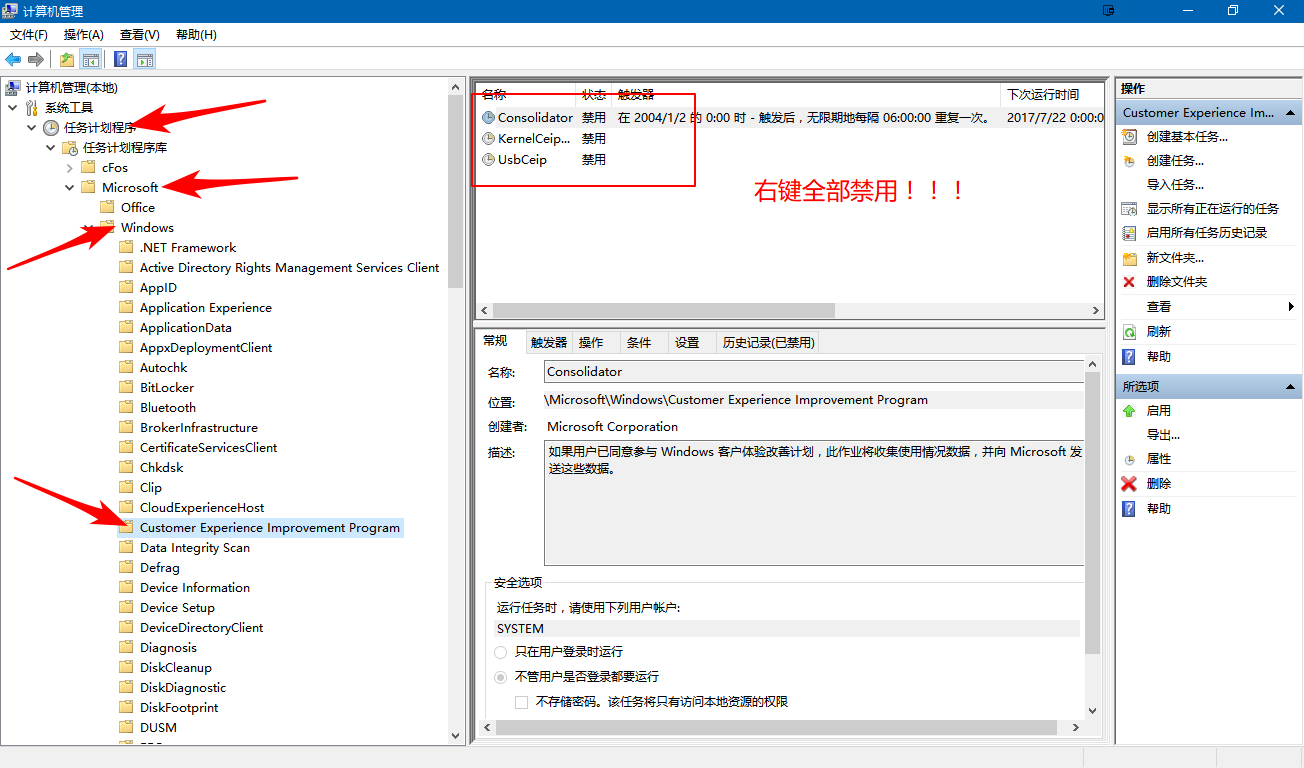Click the 刷新 refresh icon

[x=1128, y=331]
